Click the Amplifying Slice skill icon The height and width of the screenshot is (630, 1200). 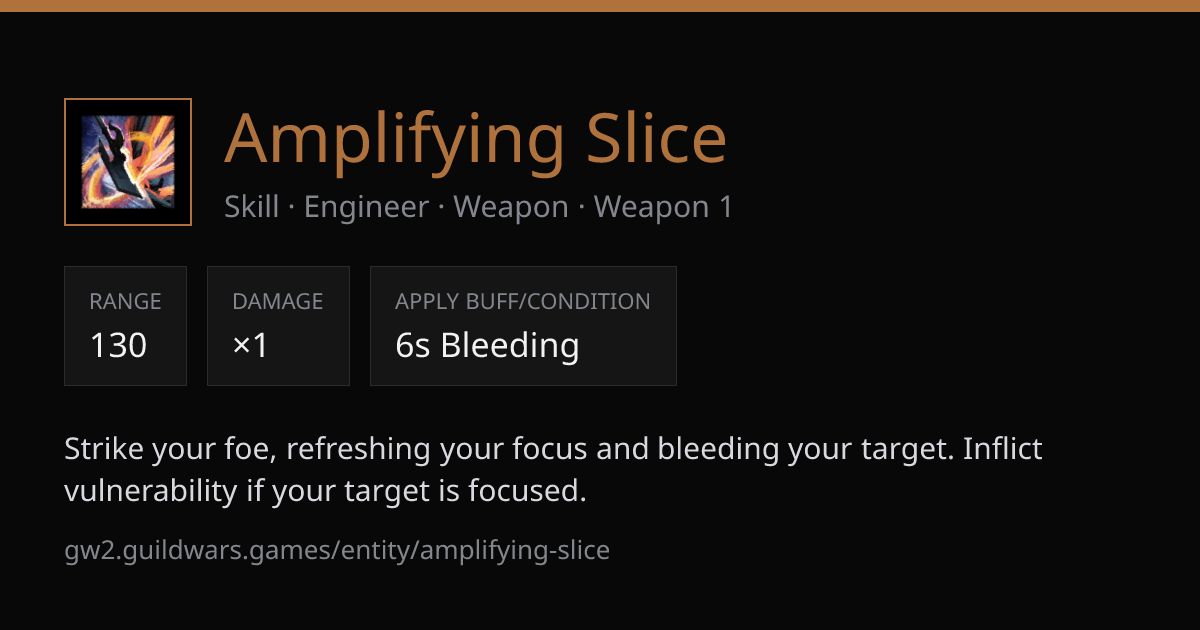pos(128,162)
